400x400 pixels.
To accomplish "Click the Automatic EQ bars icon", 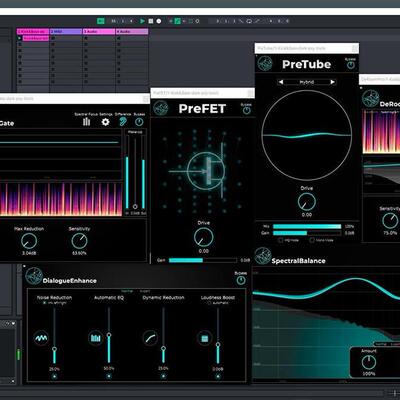I will (x=95, y=338).
